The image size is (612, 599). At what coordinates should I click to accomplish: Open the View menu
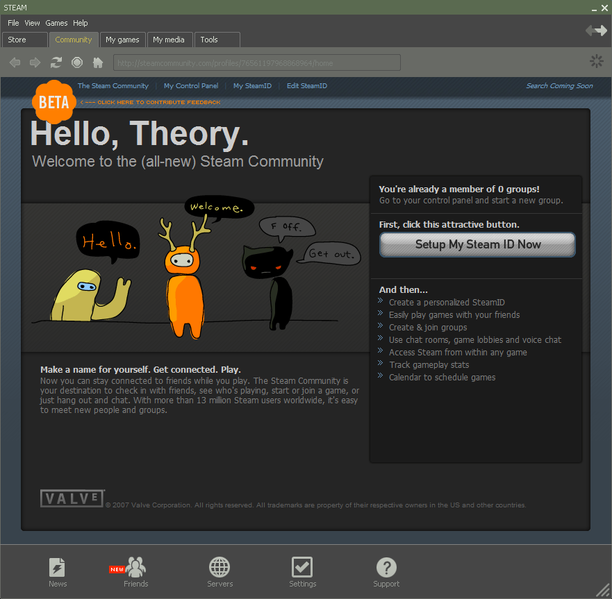click(32, 23)
